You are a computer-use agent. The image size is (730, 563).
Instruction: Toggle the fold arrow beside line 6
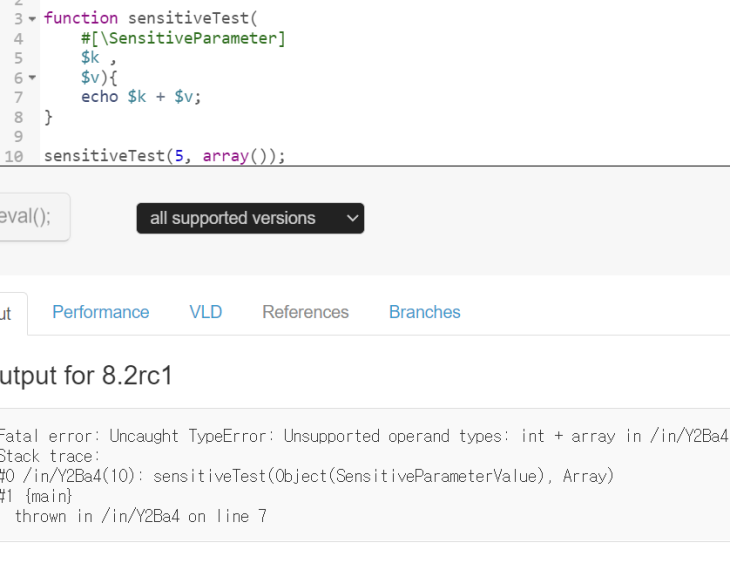(32, 78)
